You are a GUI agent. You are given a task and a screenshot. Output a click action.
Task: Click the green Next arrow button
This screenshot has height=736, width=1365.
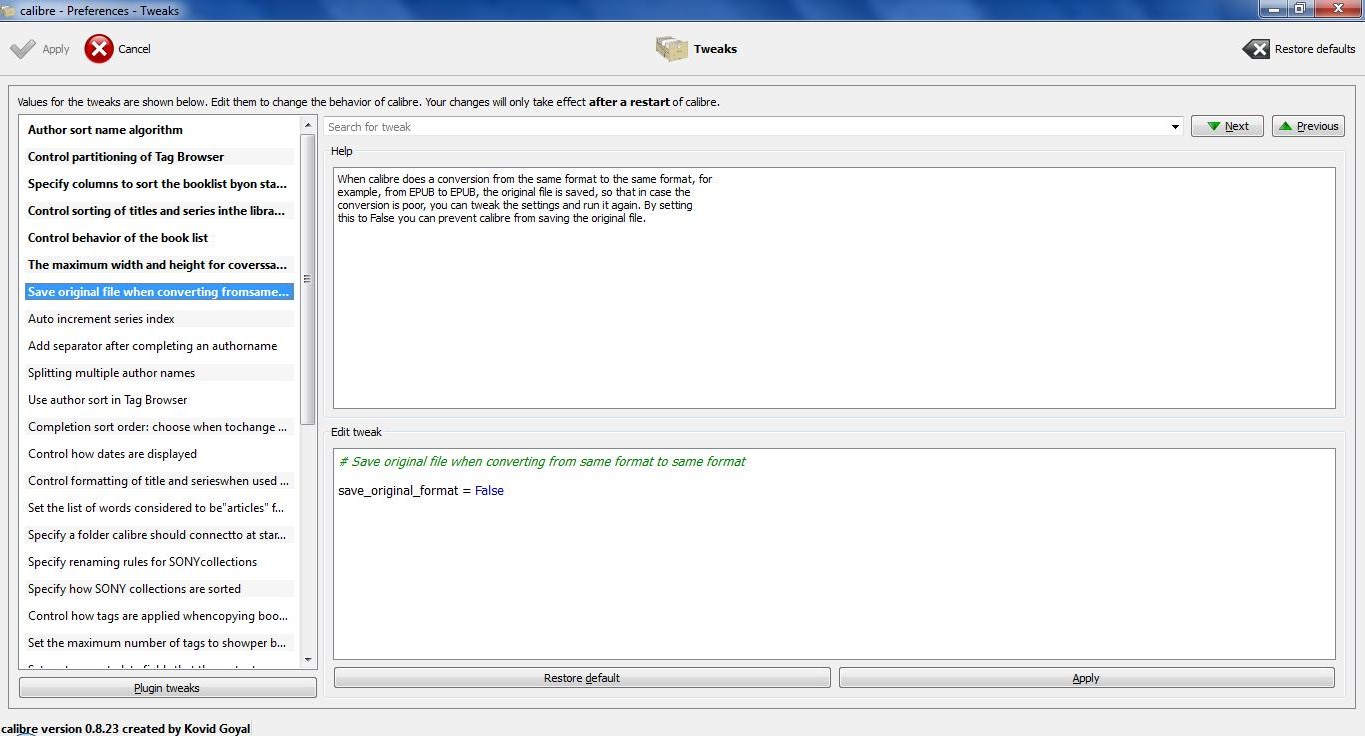pos(1228,126)
